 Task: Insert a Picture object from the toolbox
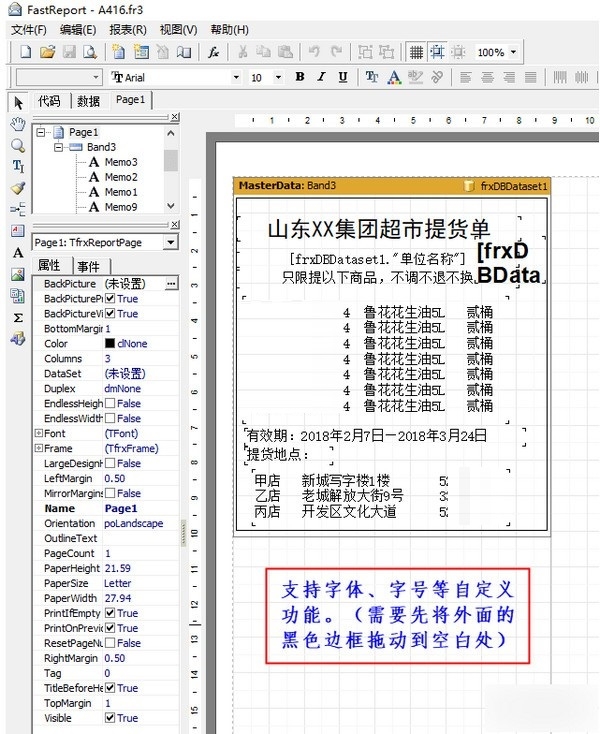[x=17, y=274]
